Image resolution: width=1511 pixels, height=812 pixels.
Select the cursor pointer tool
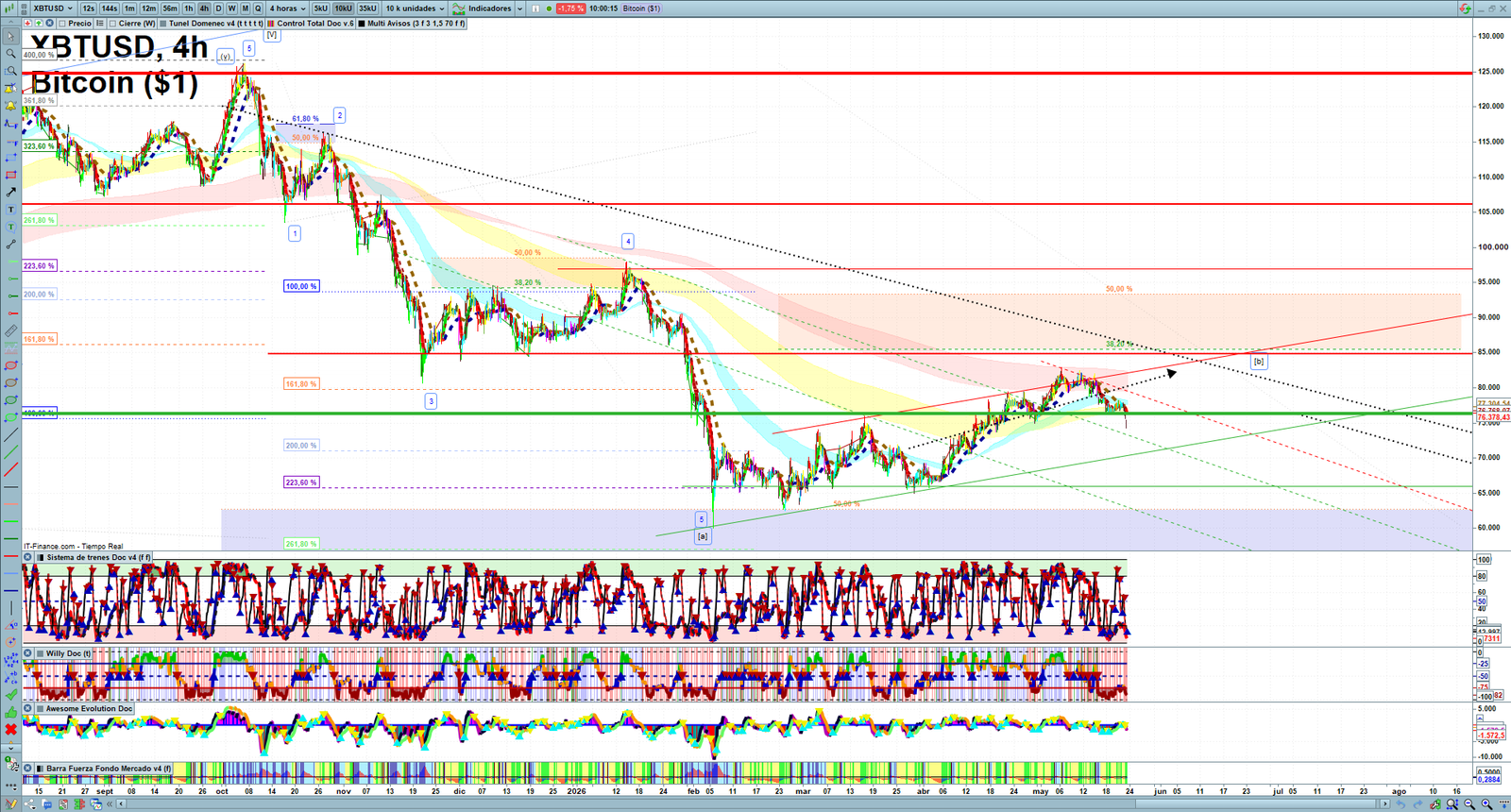[x=11, y=36]
